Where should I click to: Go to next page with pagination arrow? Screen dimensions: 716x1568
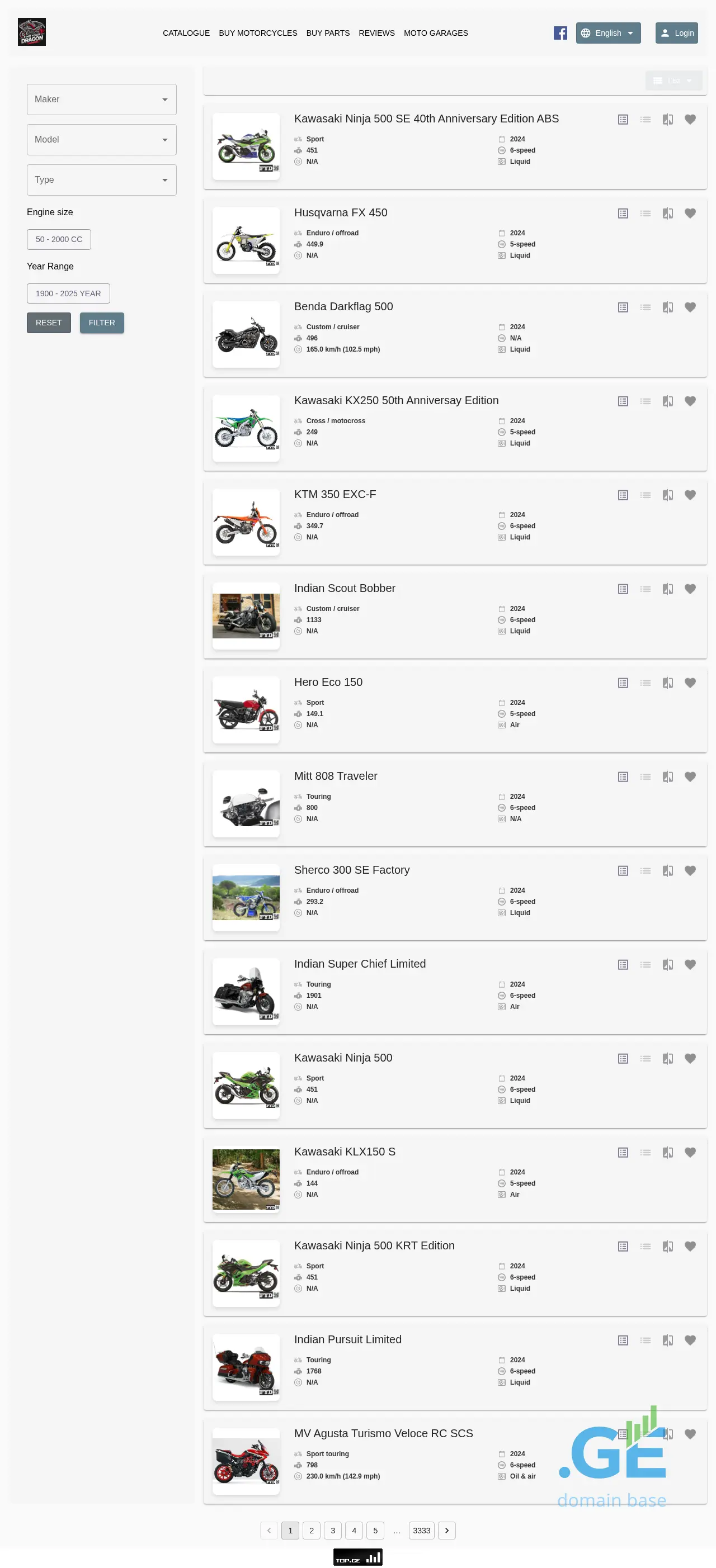pos(446,1530)
